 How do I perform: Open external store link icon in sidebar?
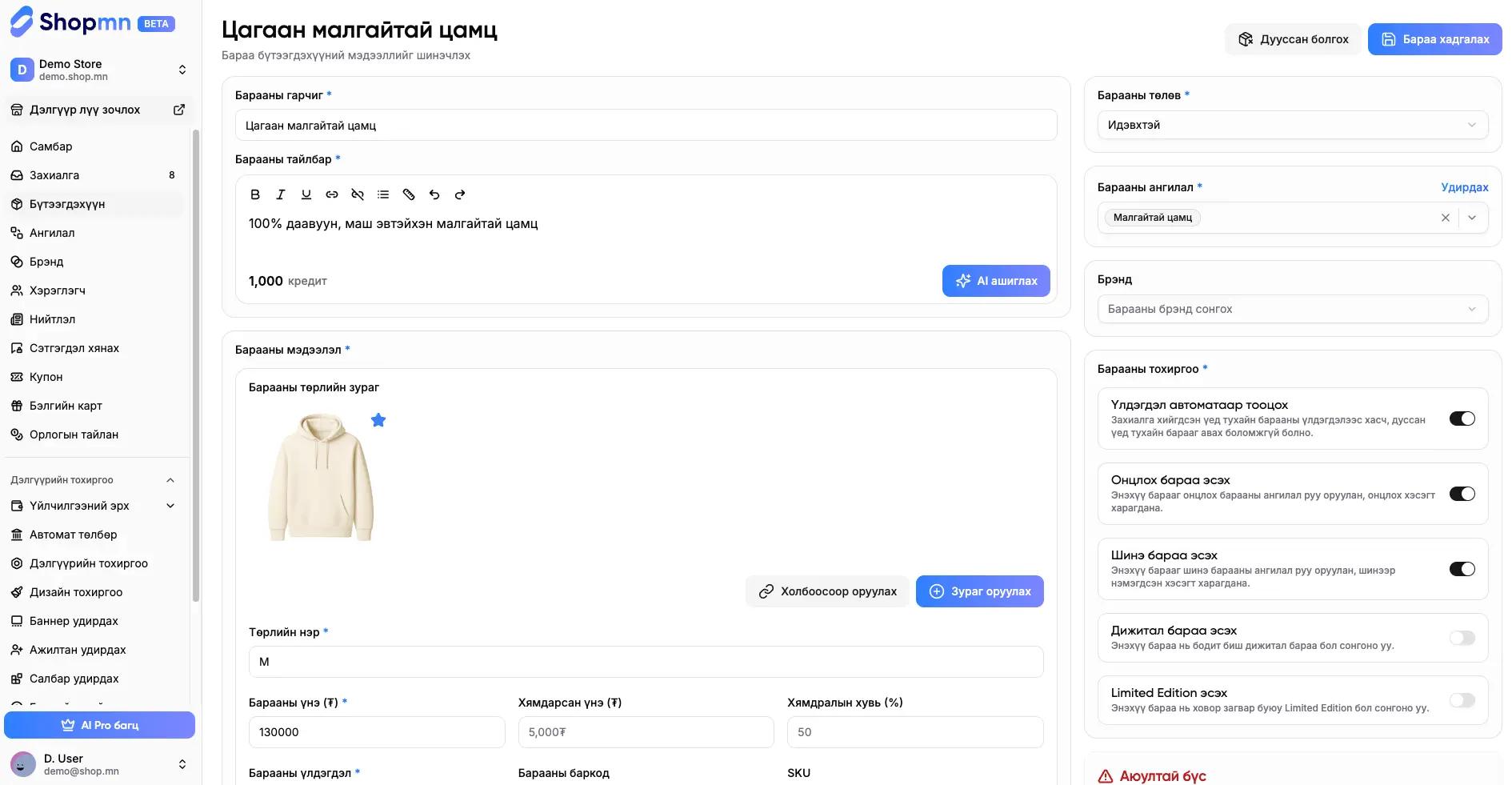179,110
